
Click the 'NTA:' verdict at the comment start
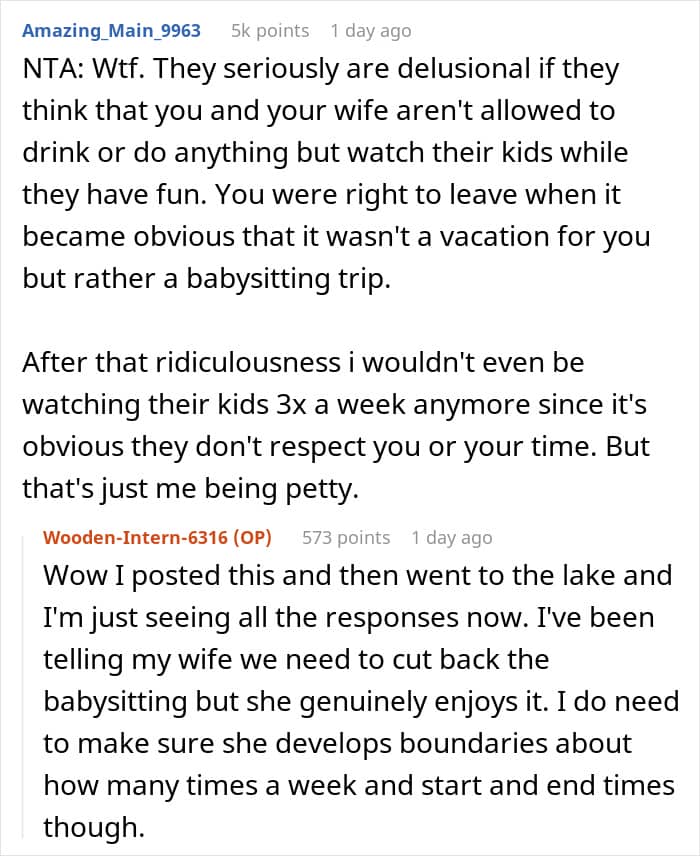(x=53, y=69)
